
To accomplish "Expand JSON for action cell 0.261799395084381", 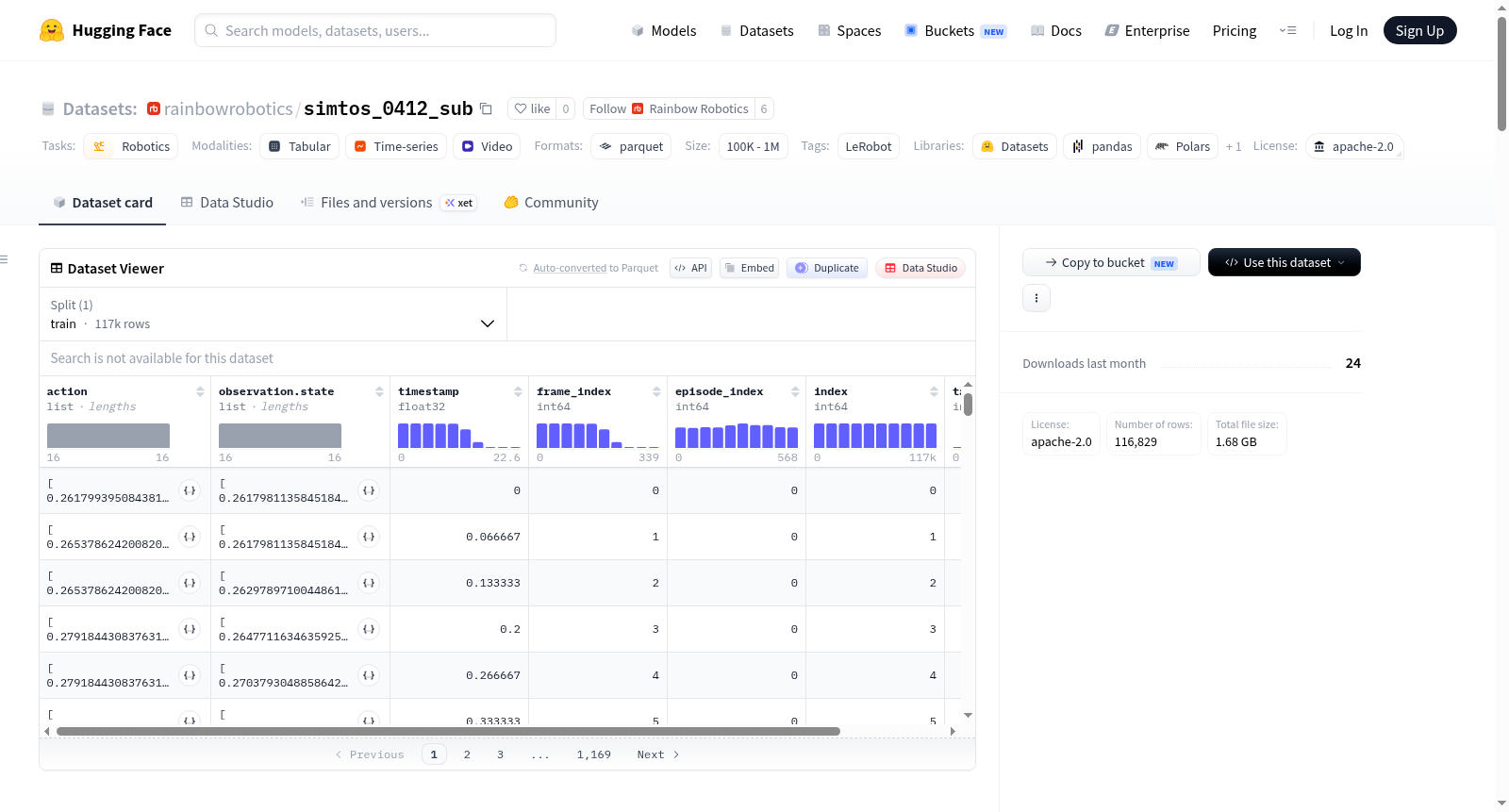I will [x=190, y=490].
